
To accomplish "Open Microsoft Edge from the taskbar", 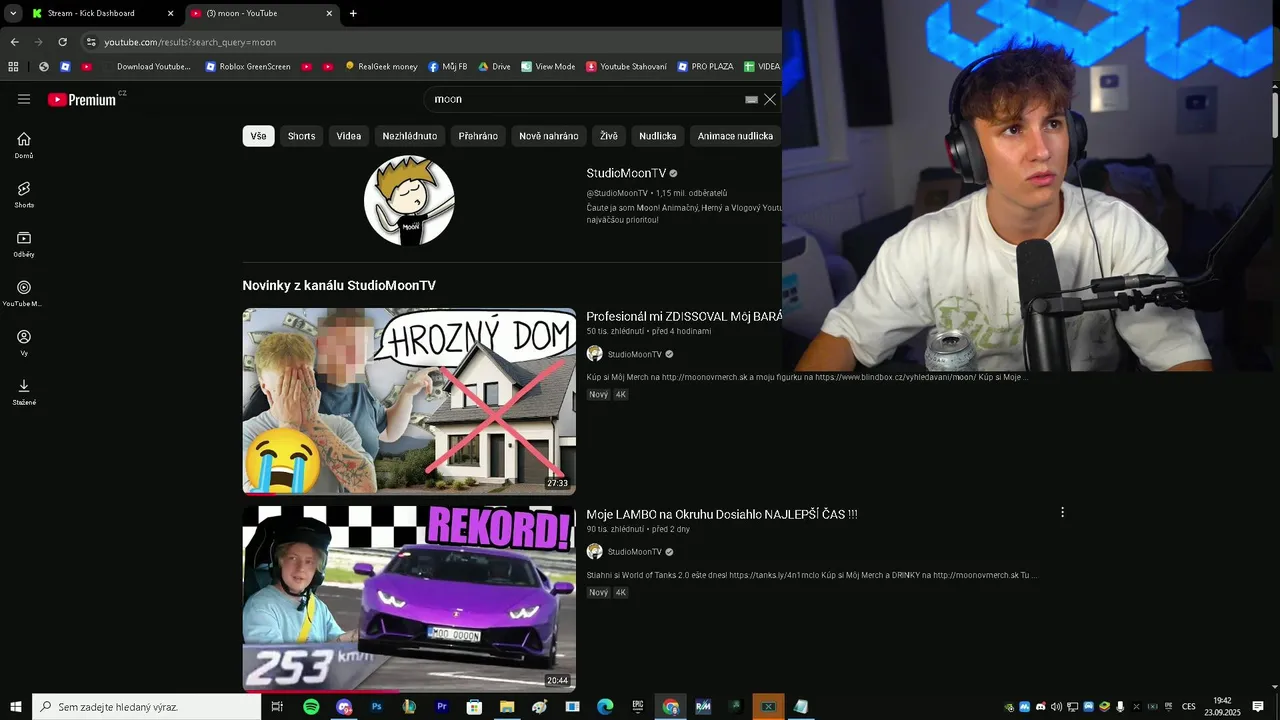I will point(605,707).
